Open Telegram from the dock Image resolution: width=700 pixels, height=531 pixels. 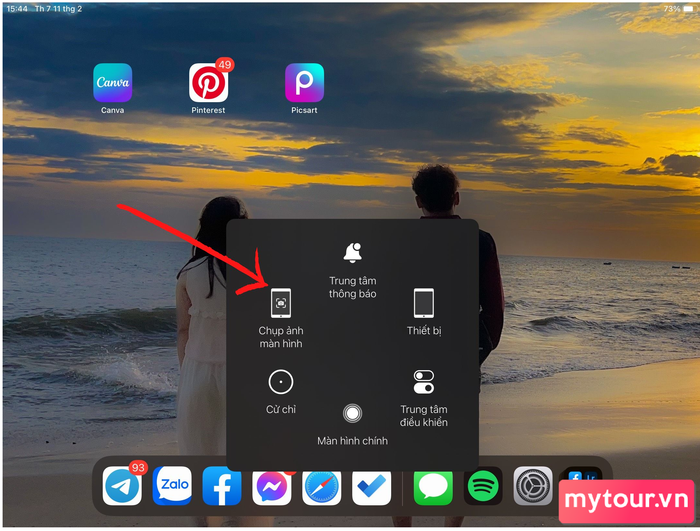[122, 486]
